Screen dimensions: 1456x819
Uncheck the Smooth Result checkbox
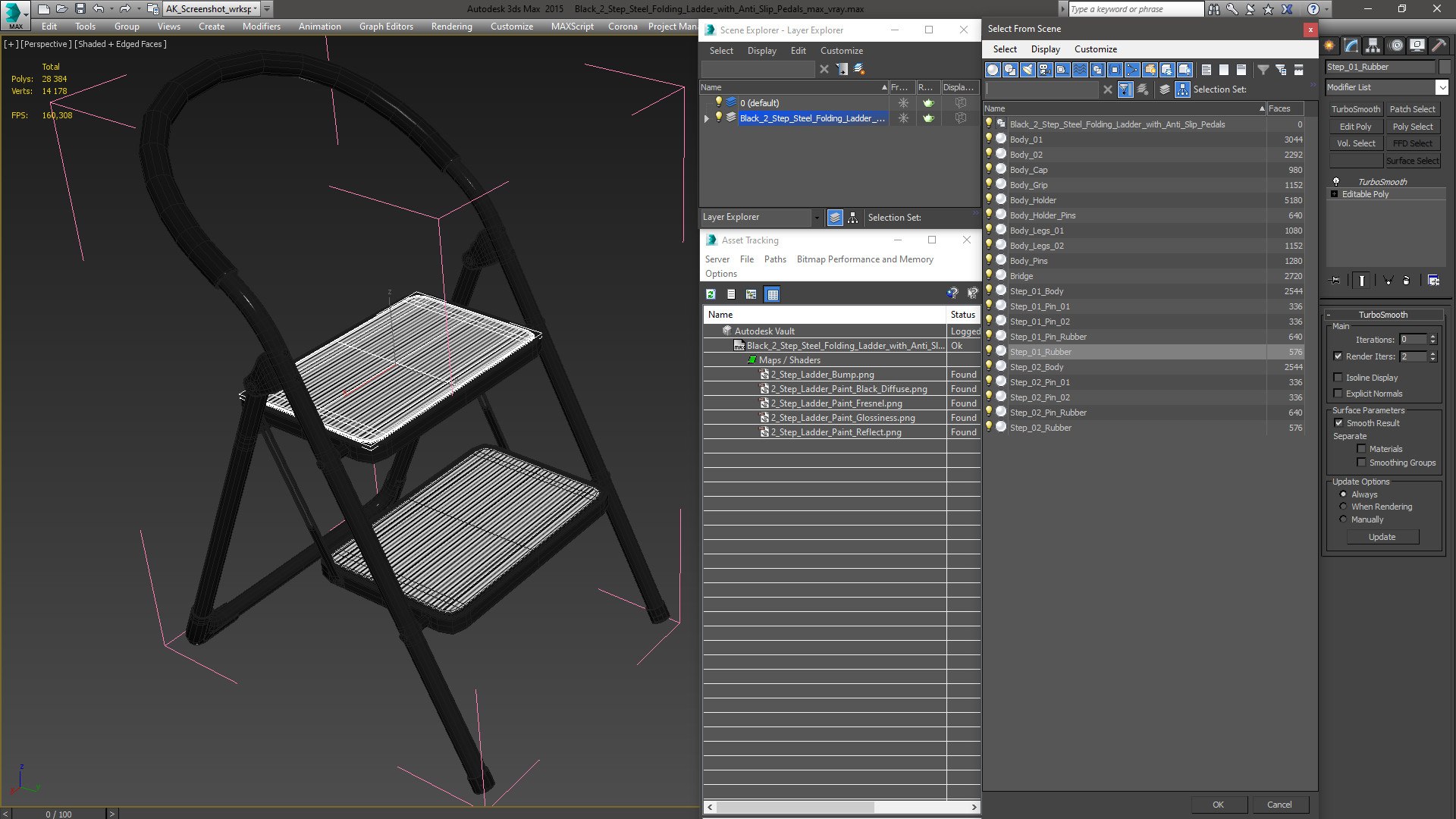1338,423
